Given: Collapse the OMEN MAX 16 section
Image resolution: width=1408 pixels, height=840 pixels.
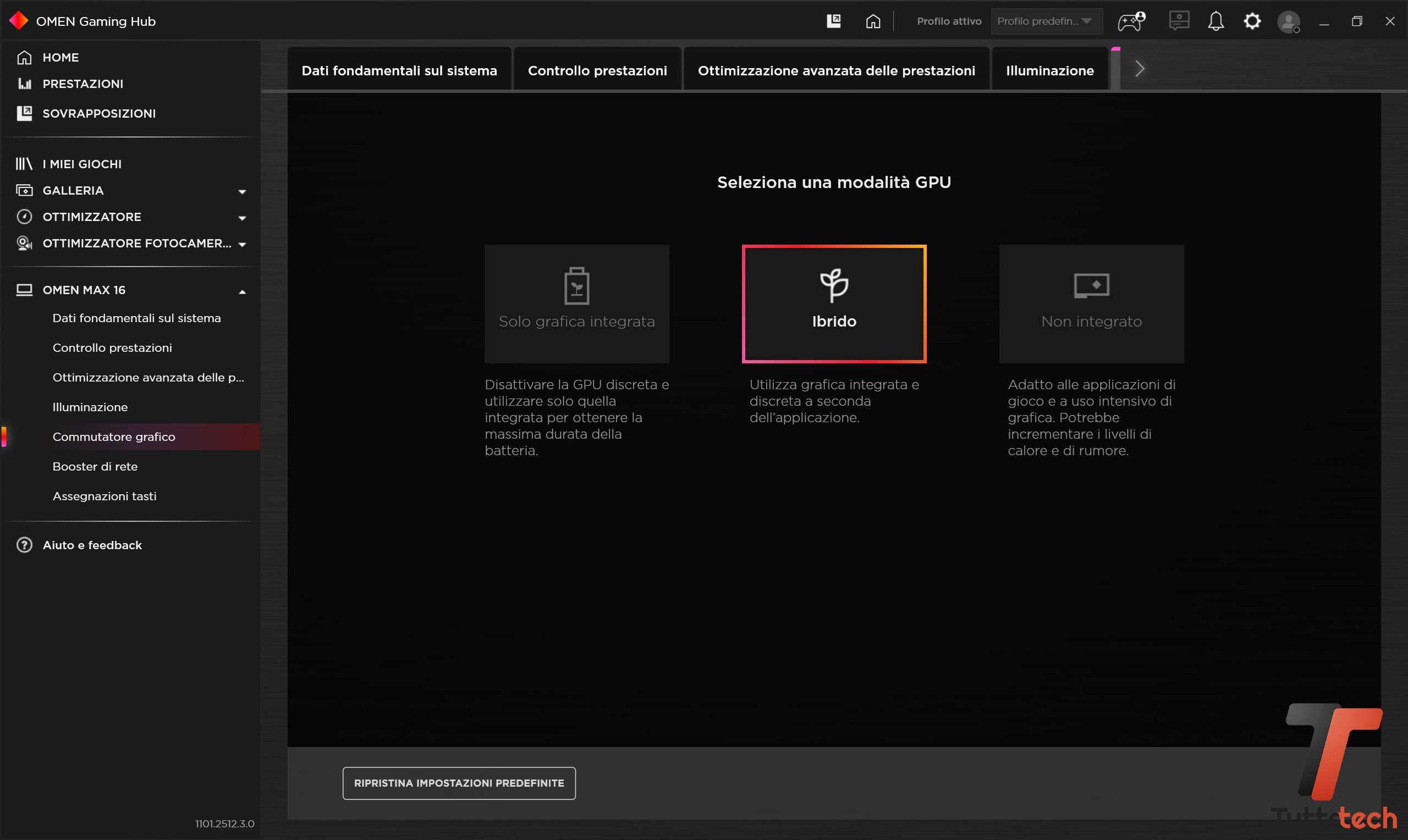Looking at the screenshot, I should click(242, 291).
